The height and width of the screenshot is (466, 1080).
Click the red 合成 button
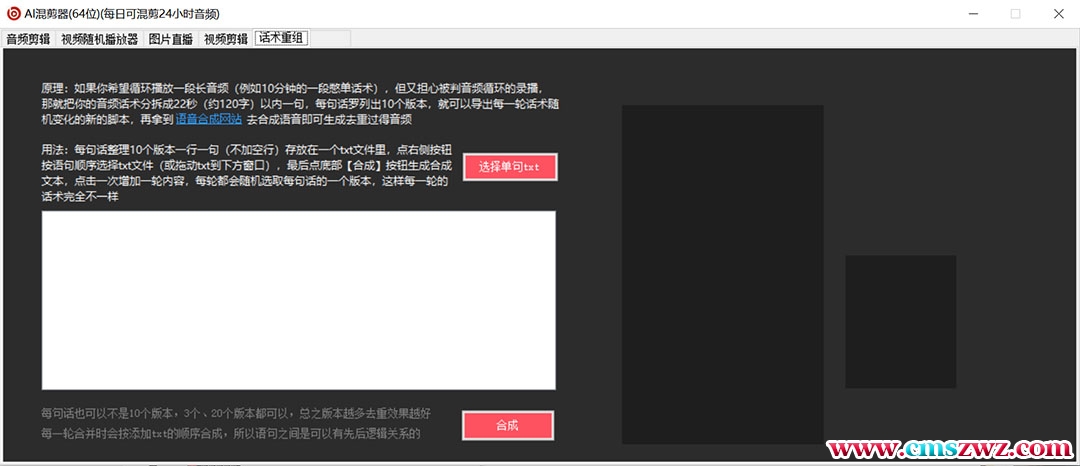(507, 425)
